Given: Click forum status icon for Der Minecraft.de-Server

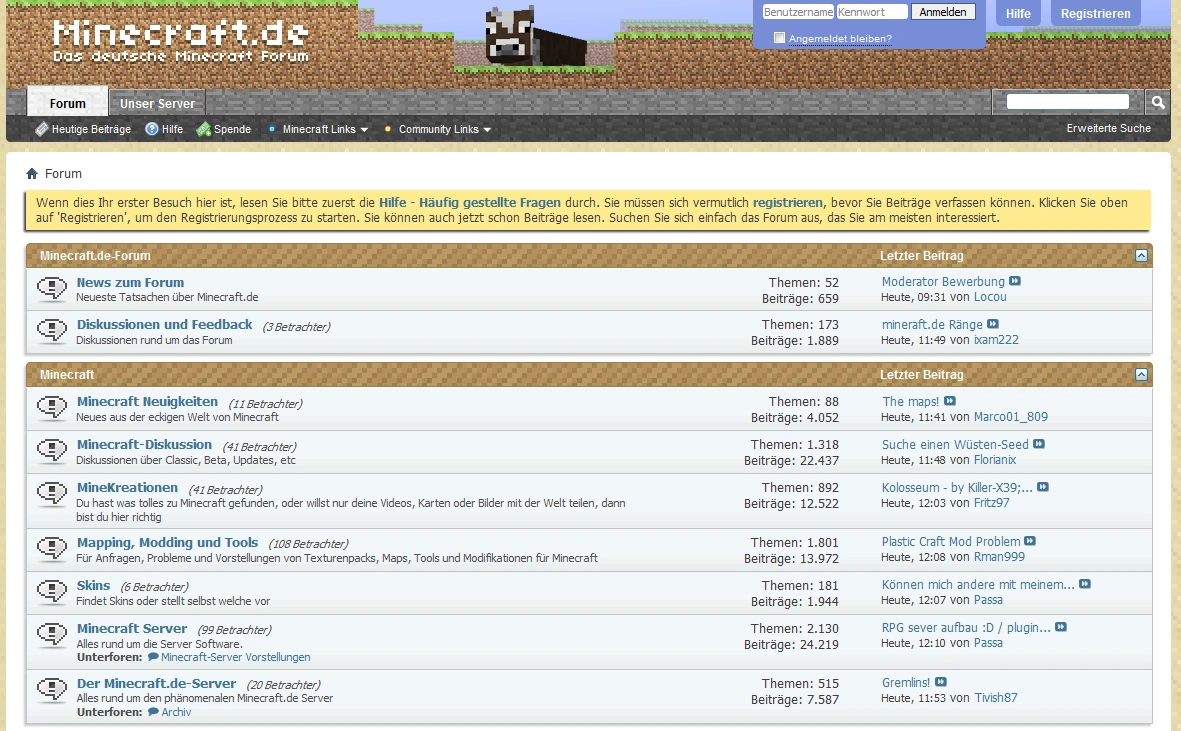Looking at the screenshot, I should 52,689.
